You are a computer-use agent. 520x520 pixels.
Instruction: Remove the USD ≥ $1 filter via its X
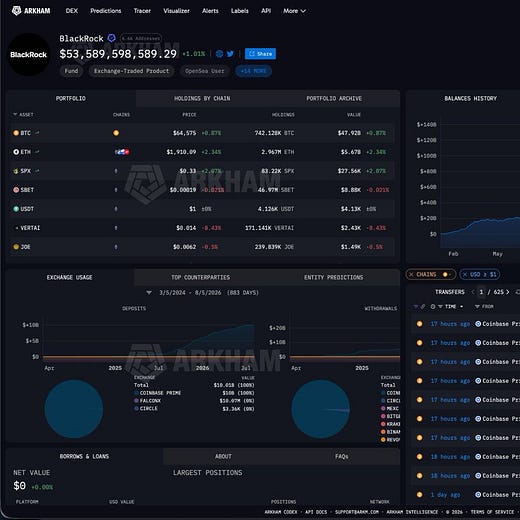(465, 274)
